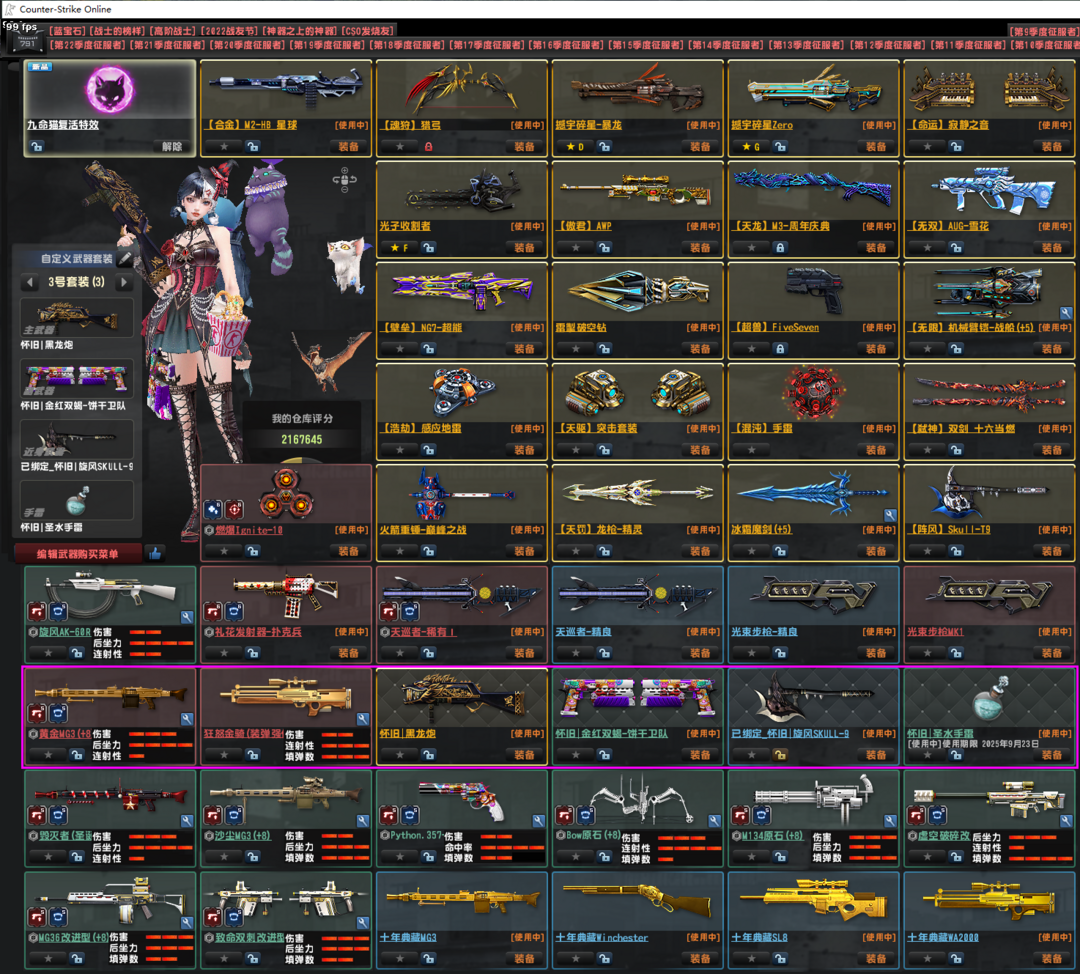1080x974 pixels.
Task: Click the blue enhancement icon on 燃爆Ignite-10 card
Action: (214, 509)
